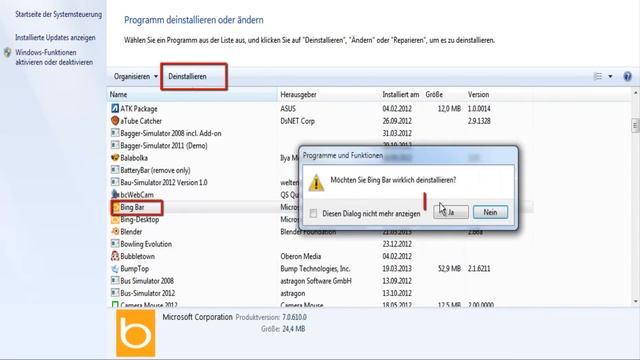
Task: Select the 'ATK Package' name text
Action: 139,109
